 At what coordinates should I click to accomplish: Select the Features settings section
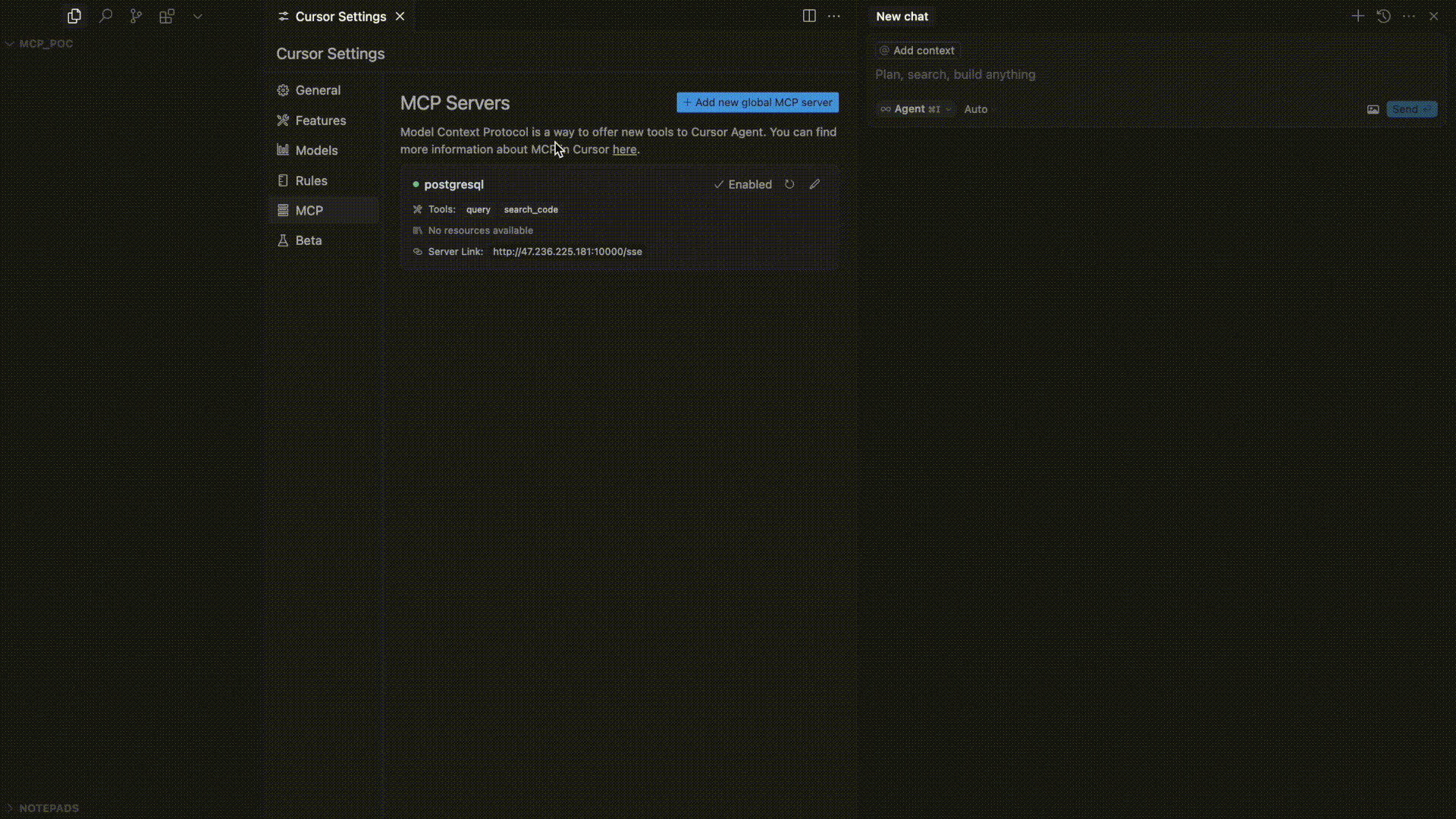323,121
